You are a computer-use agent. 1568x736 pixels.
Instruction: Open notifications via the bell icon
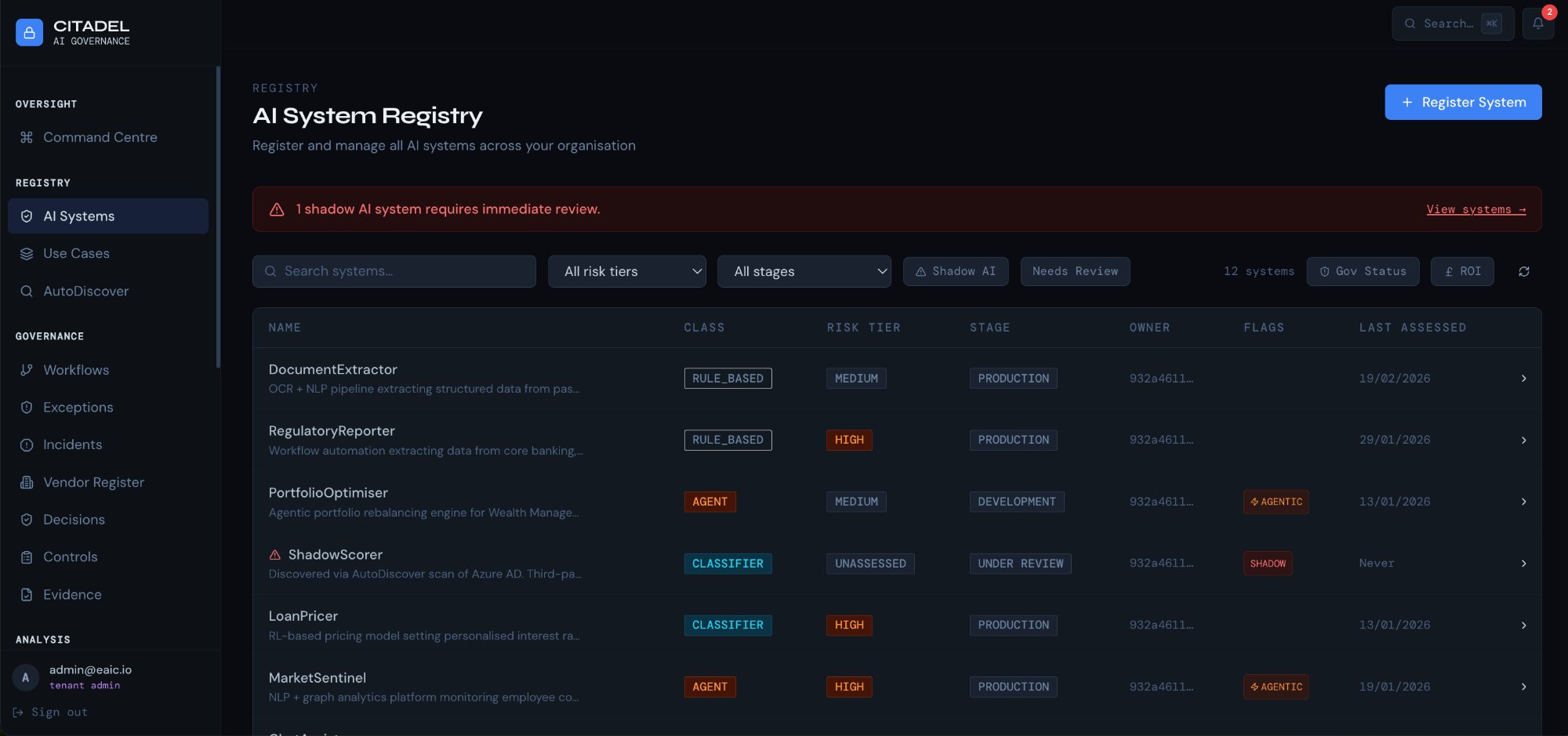click(x=1538, y=24)
